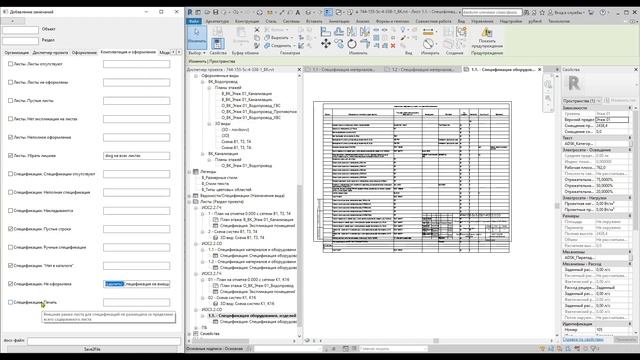The width and height of the screenshot is (640, 360).
Task: Click the Text 'A' icon in quick access toolbar
Action: tap(298, 12)
